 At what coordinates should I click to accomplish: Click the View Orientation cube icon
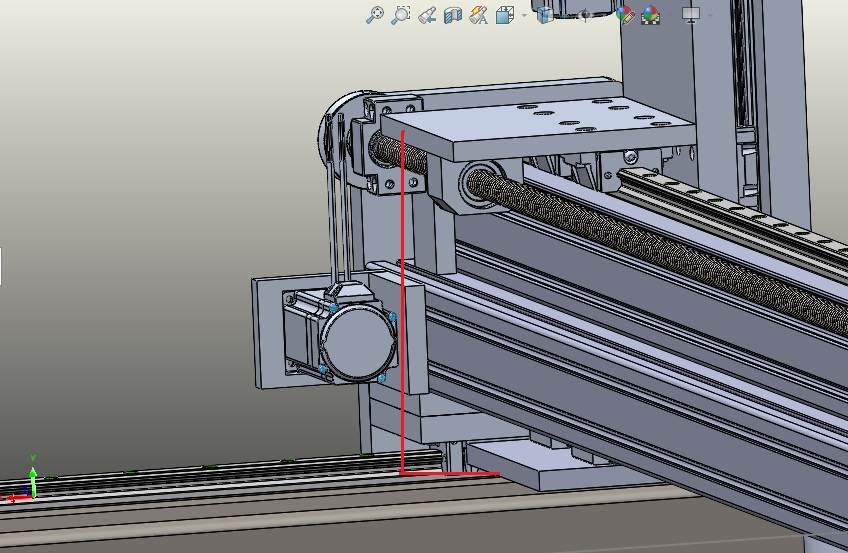[504, 15]
